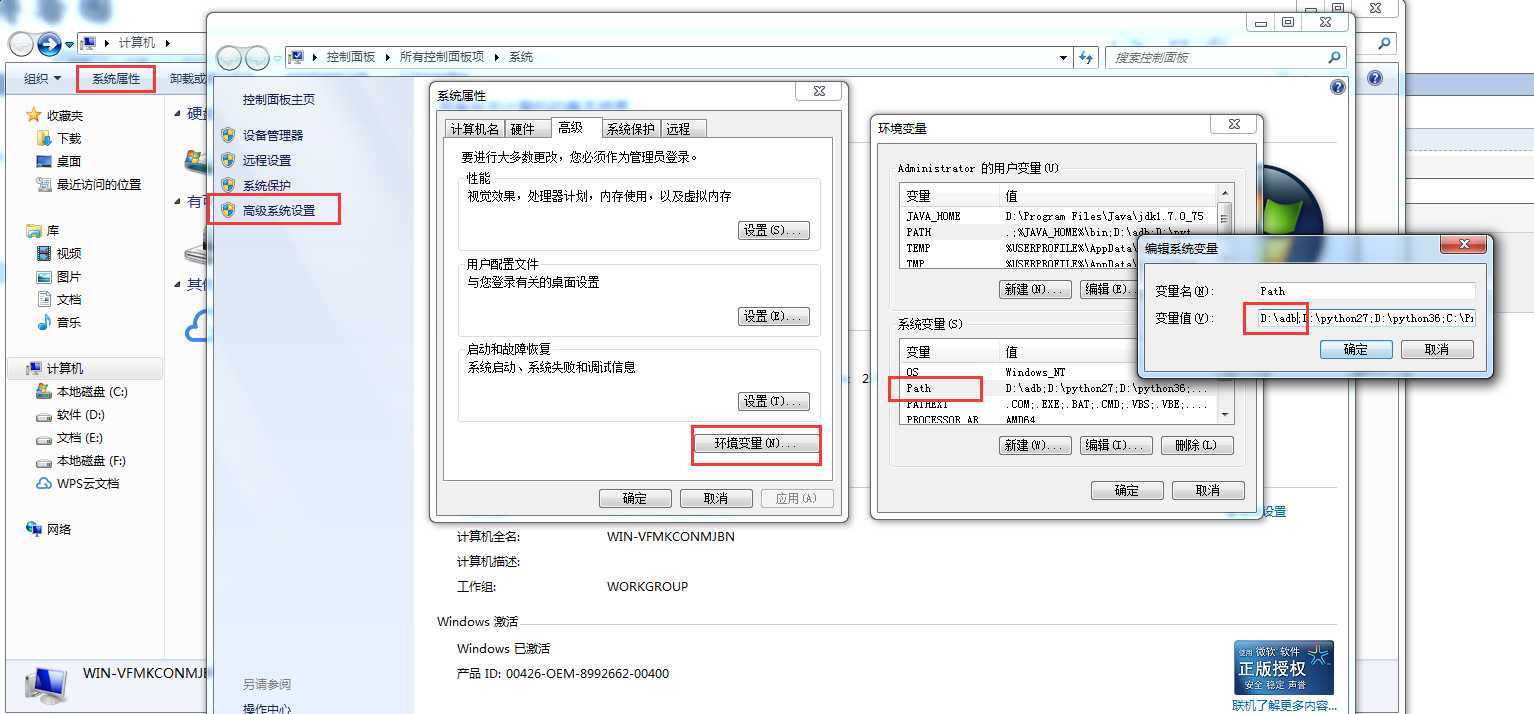Click 取消 in System Properties dialog

[716, 498]
